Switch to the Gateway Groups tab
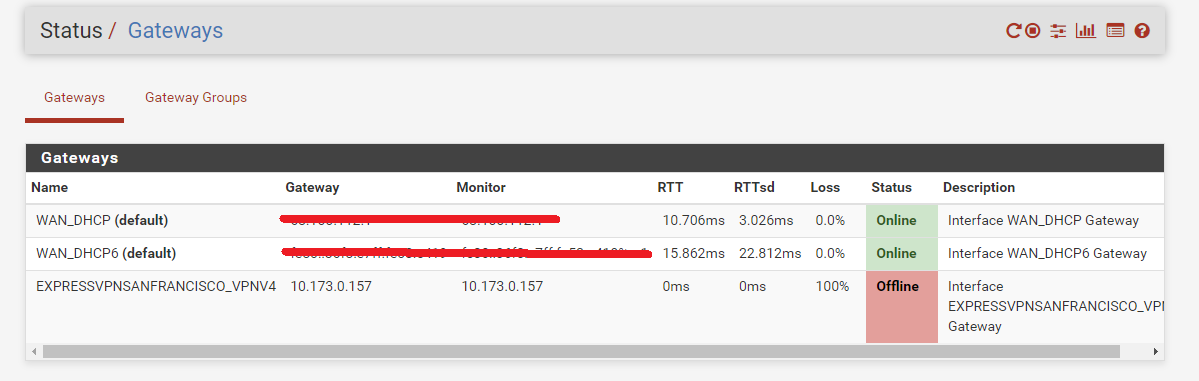 pyautogui.click(x=196, y=98)
